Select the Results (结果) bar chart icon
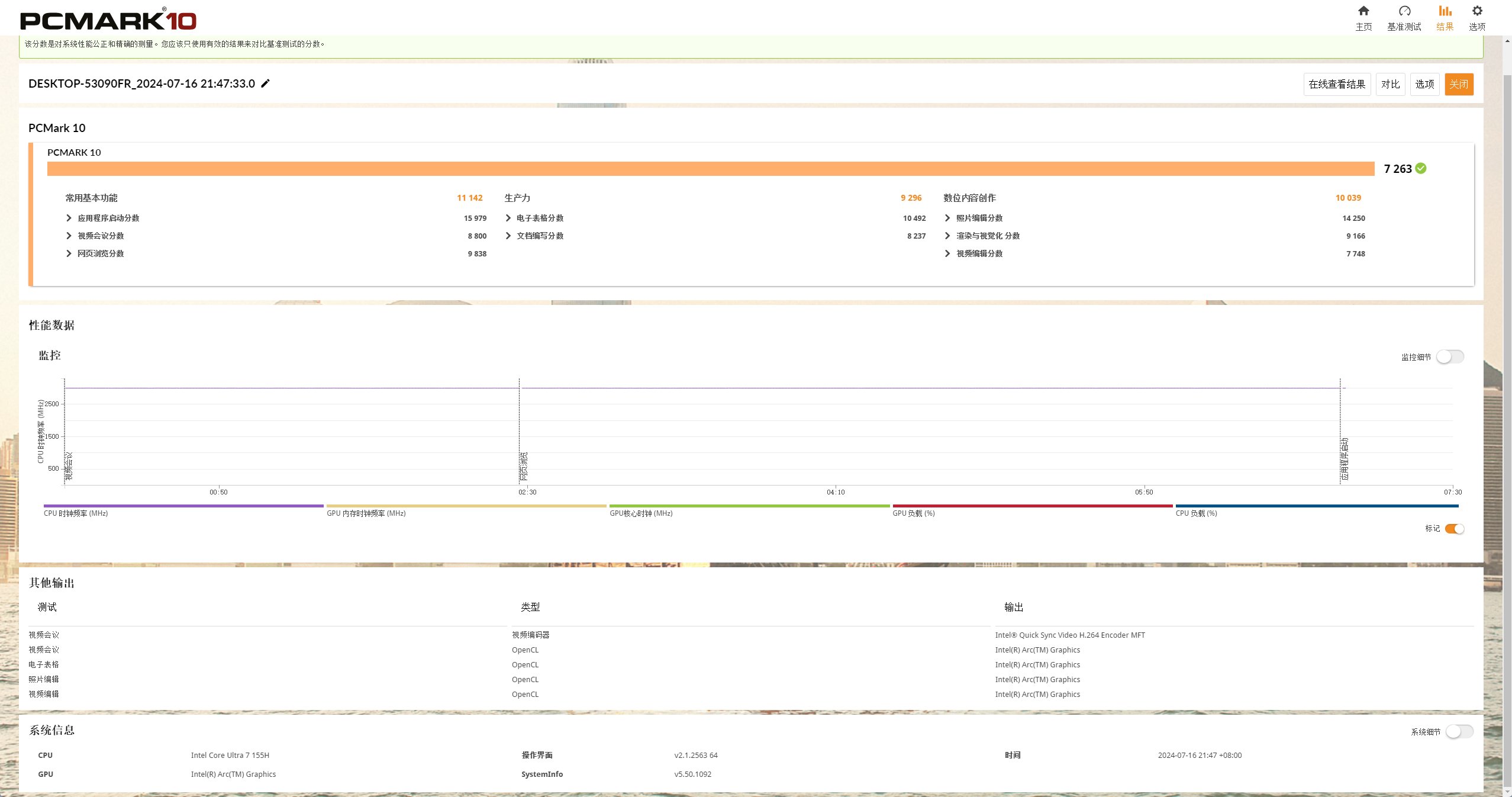 pos(1445,11)
